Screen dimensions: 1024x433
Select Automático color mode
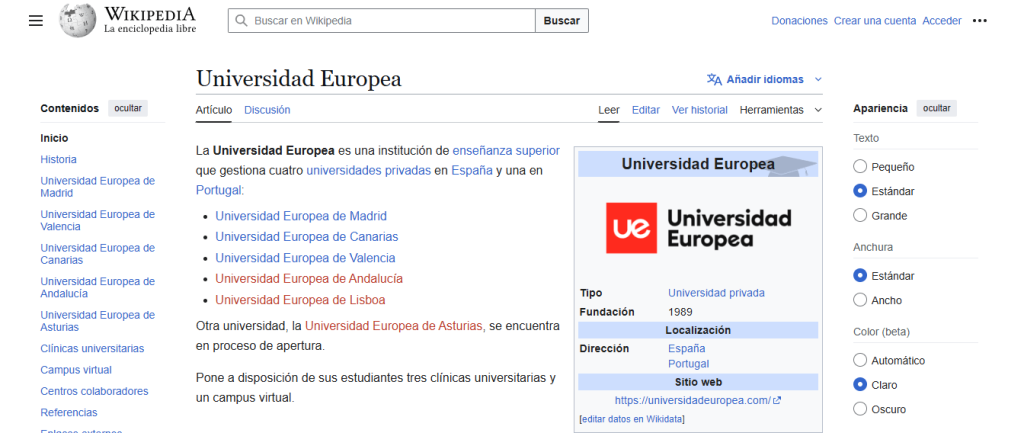pyautogui.click(x=860, y=361)
